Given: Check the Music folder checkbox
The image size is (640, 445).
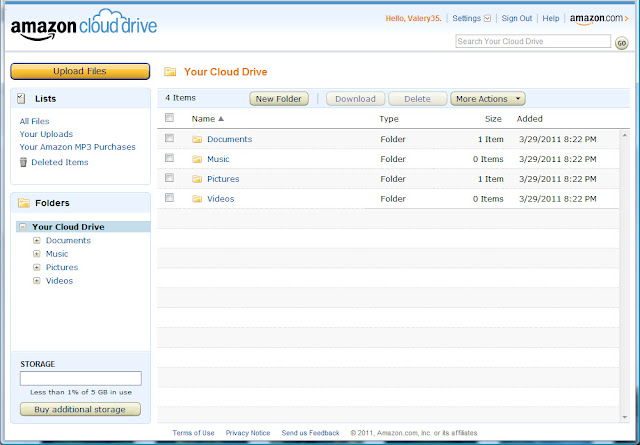Looking at the screenshot, I should tap(169, 158).
